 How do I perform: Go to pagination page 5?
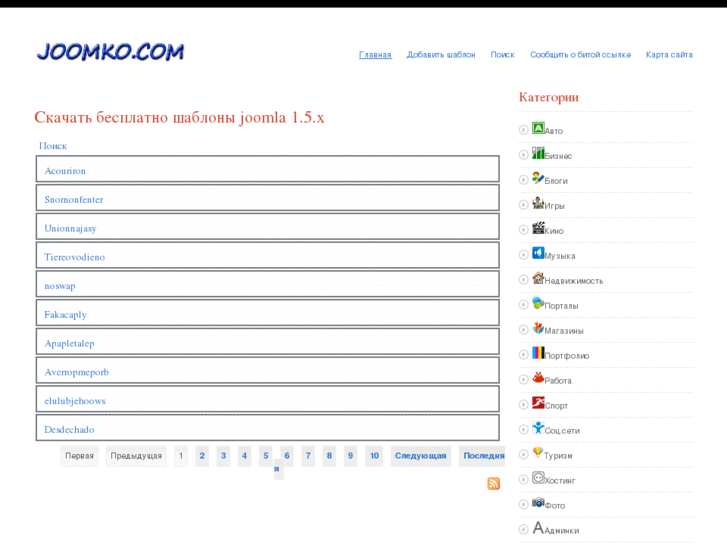pos(266,456)
